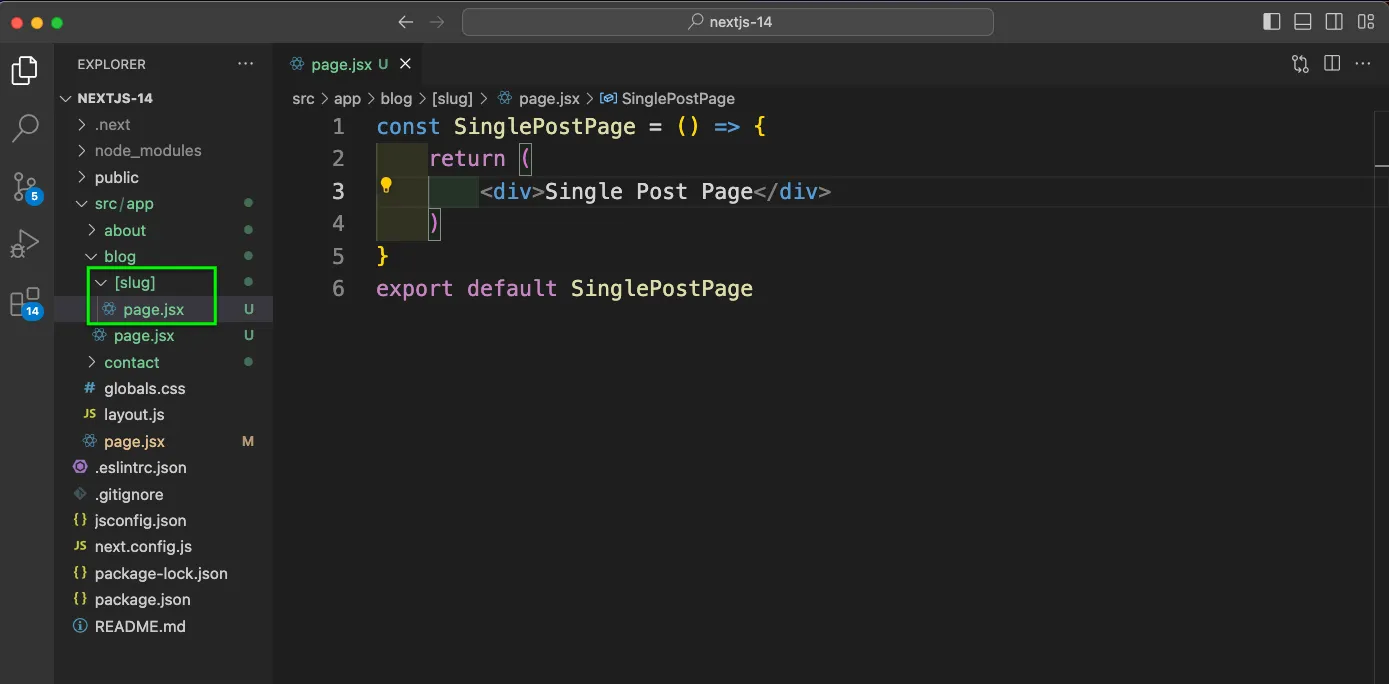Open the modified page.jsx marked M
Screen dimensions: 1389x684
[164, 441]
